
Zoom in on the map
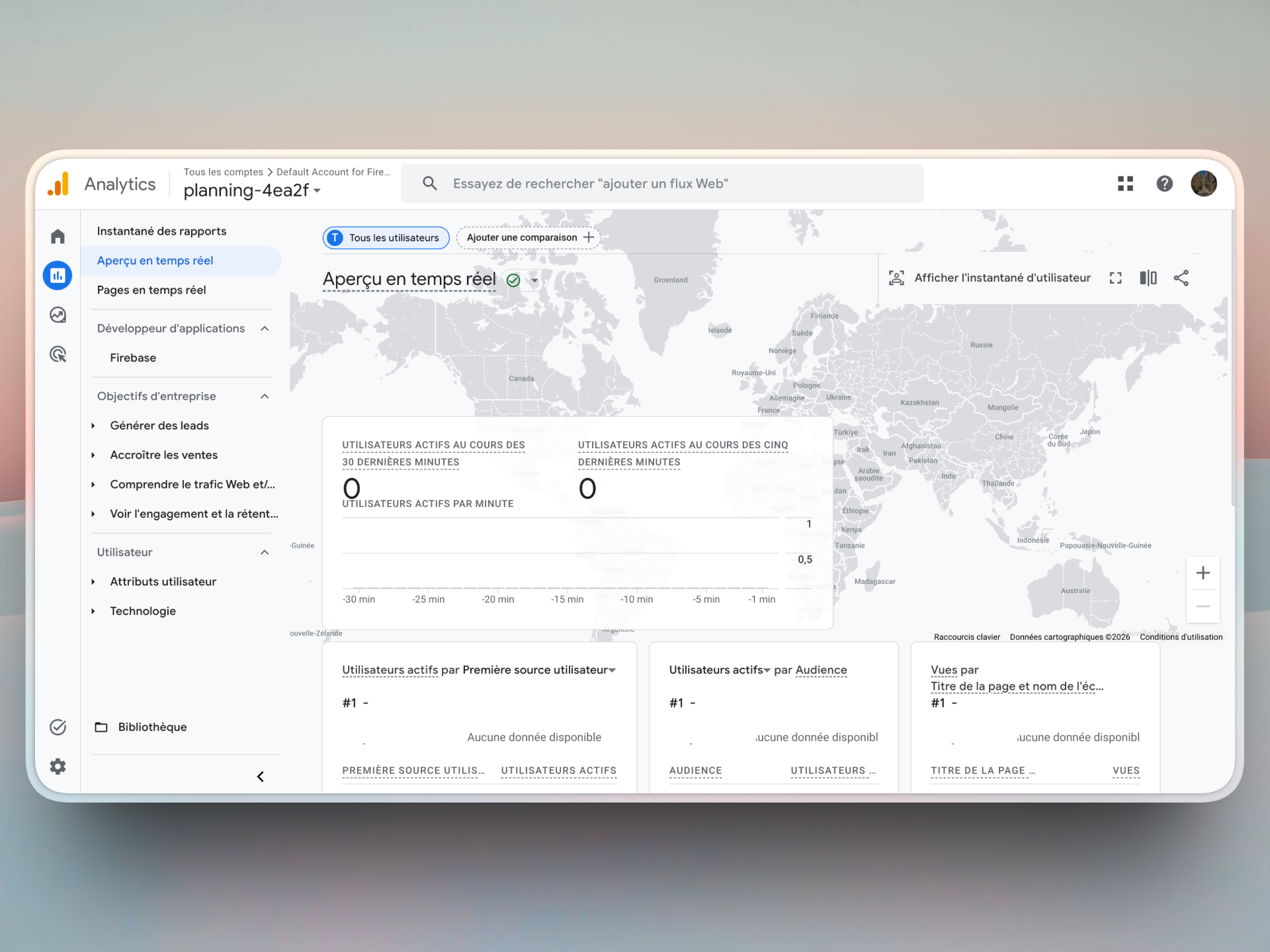(x=1203, y=573)
